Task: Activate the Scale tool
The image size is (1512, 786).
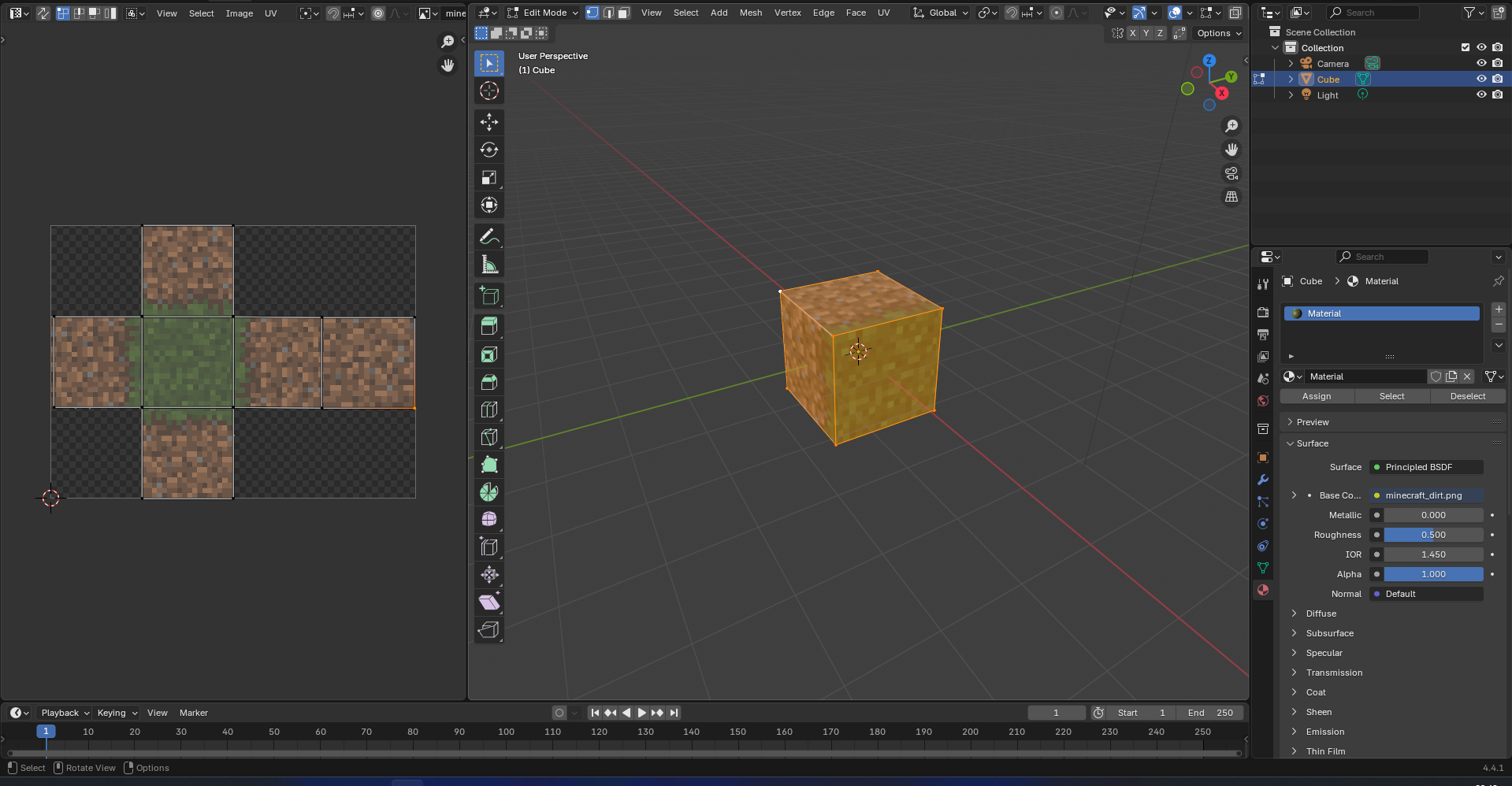Action: [489, 178]
